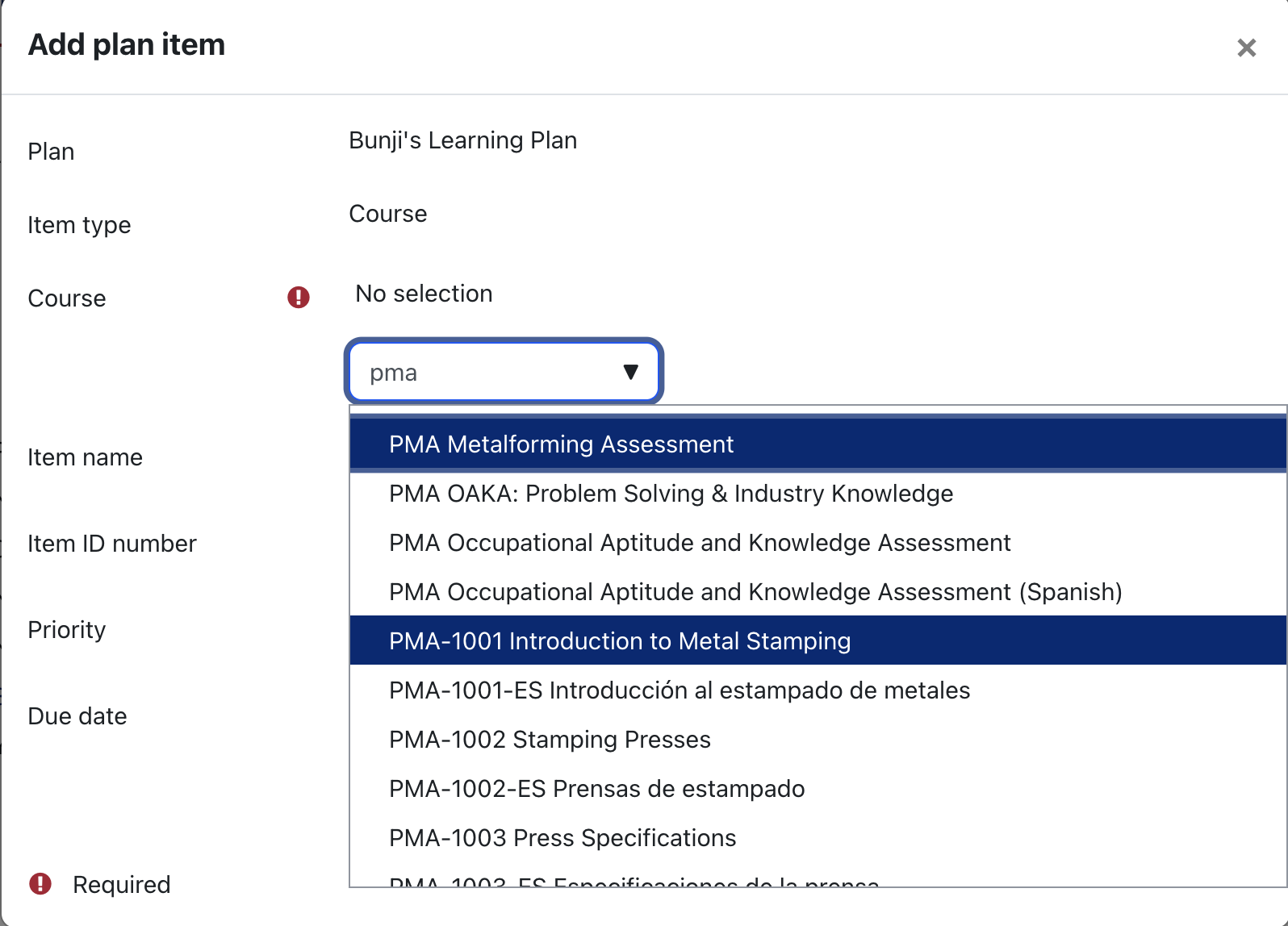Choose the Spanish PMA Occupational Aptitude Assessment
The height and width of the screenshot is (926, 1288).
[x=755, y=592]
